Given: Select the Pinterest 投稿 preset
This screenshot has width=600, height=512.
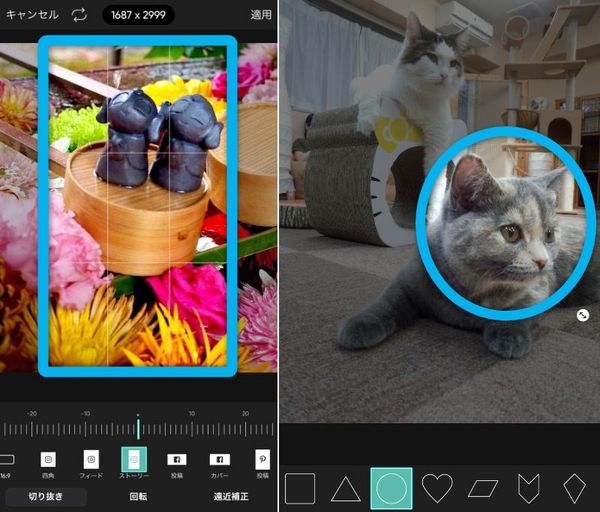Looking at the screenshot, I should pyautogui.click(x=262, y=464).
